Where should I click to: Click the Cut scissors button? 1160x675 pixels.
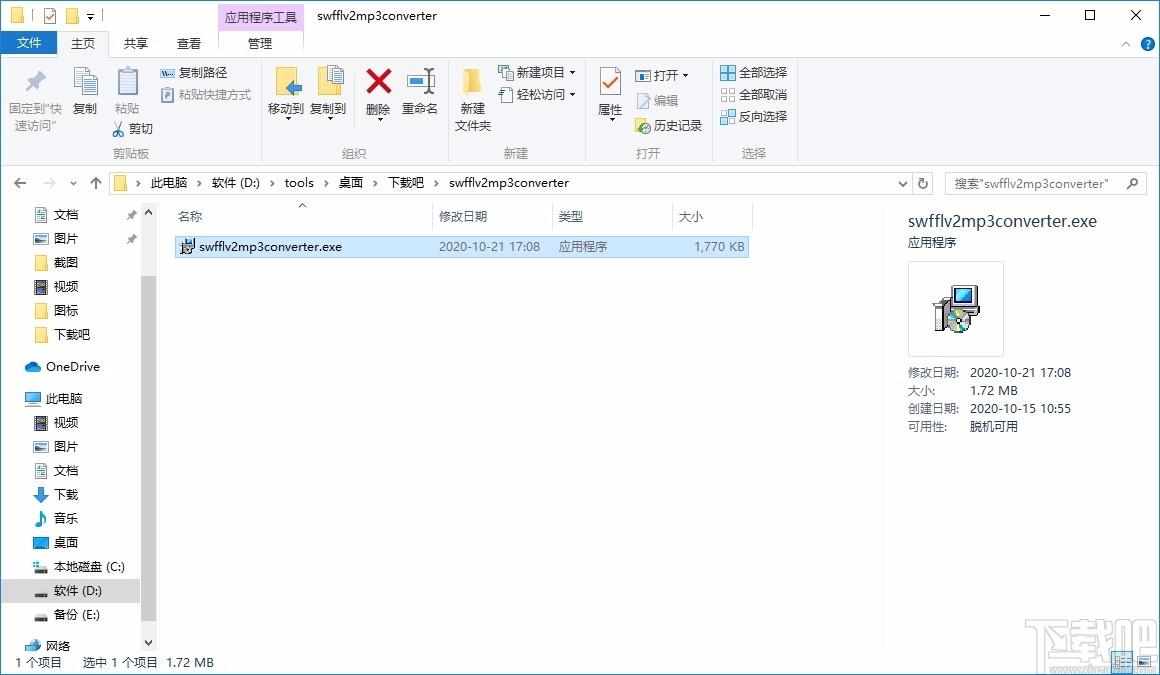click(132, 130)
